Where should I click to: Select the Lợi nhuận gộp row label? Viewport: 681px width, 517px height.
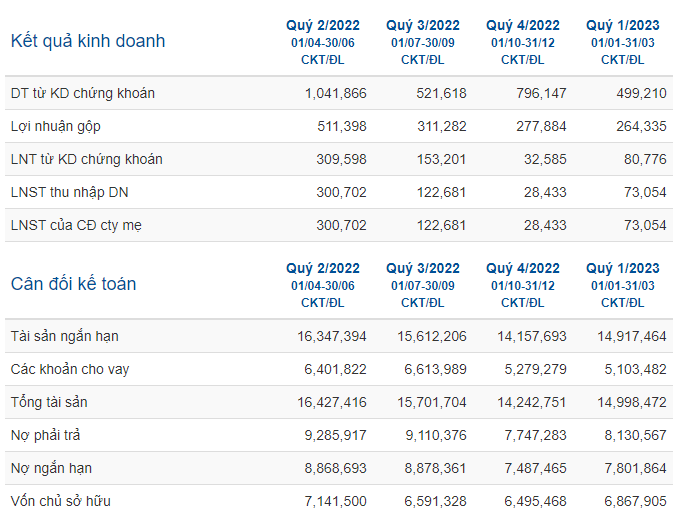tap(56, 126)
